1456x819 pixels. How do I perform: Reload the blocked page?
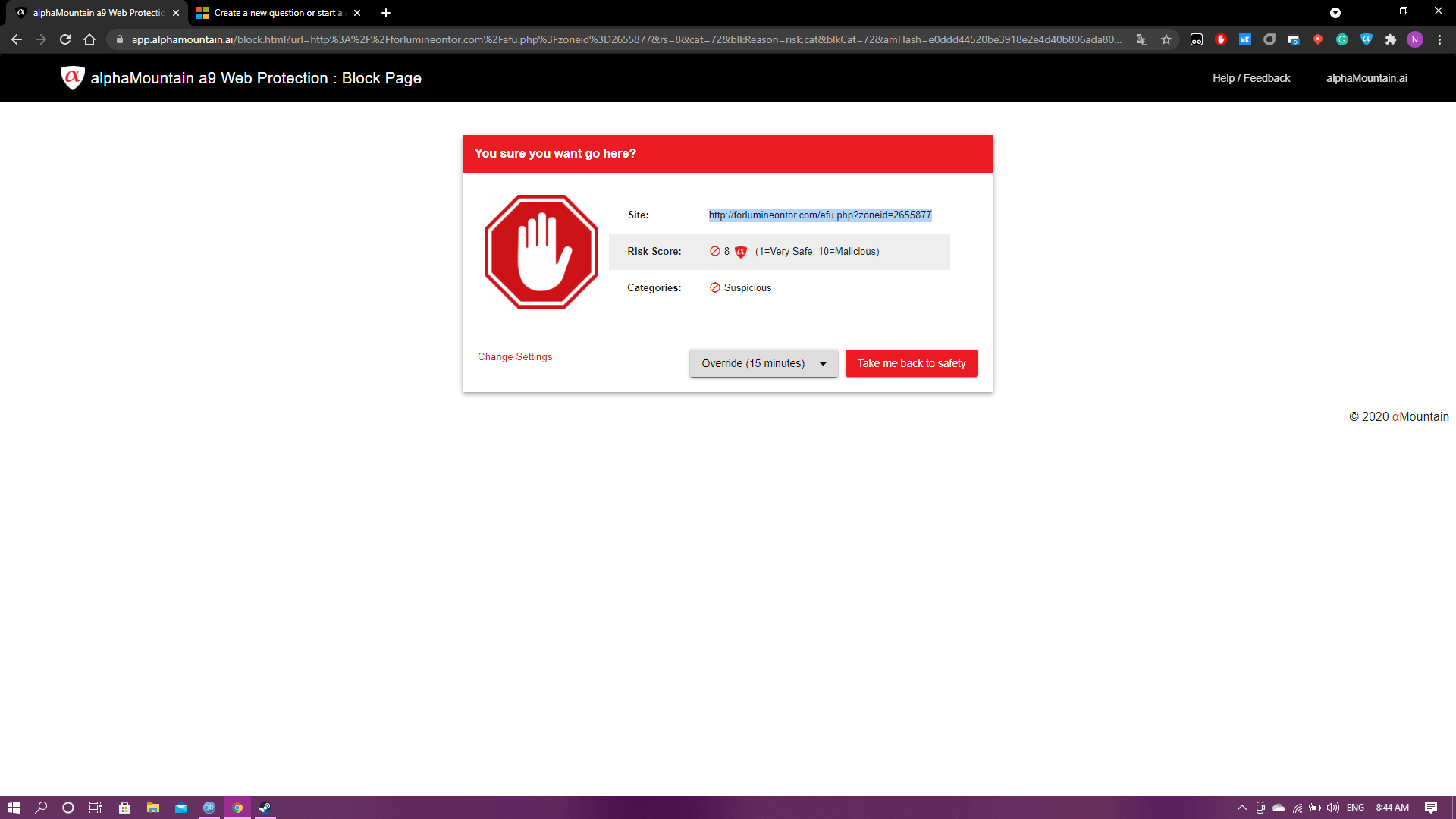(x=65, y=39)
